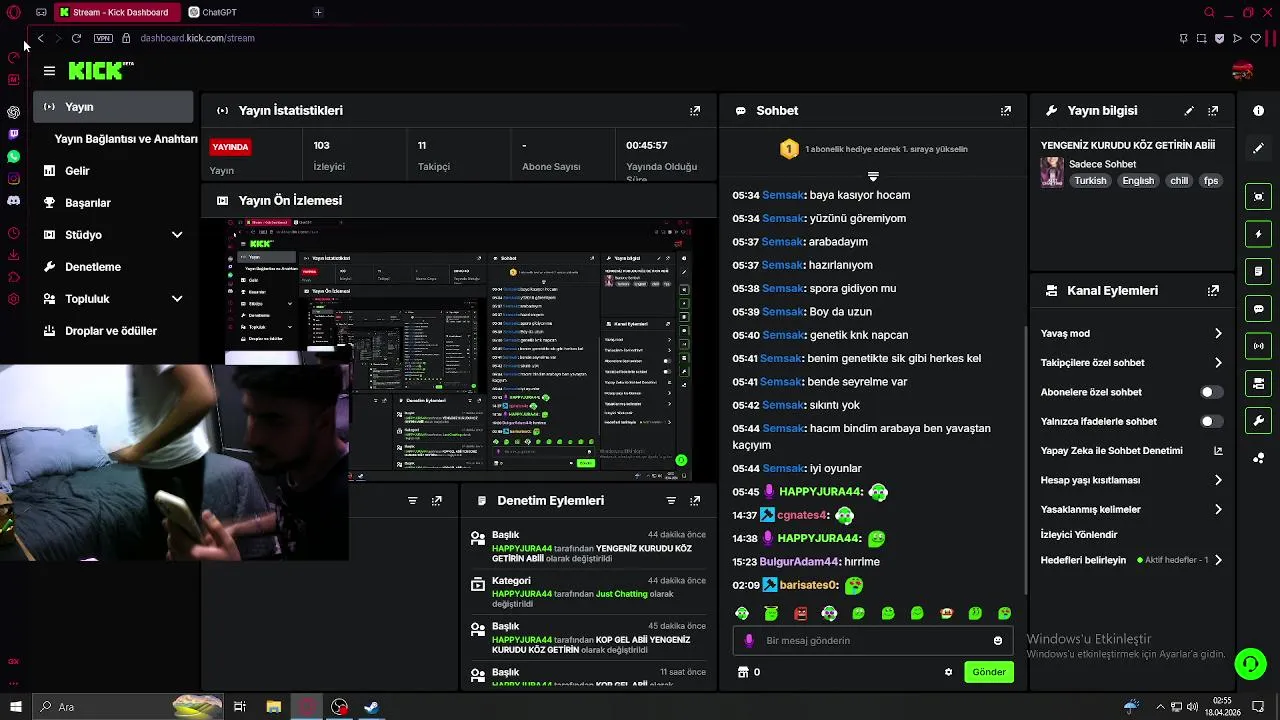Toggle the channel actions widget in right toolbar
The image size is (1280, 720).
click(1259, 383)
